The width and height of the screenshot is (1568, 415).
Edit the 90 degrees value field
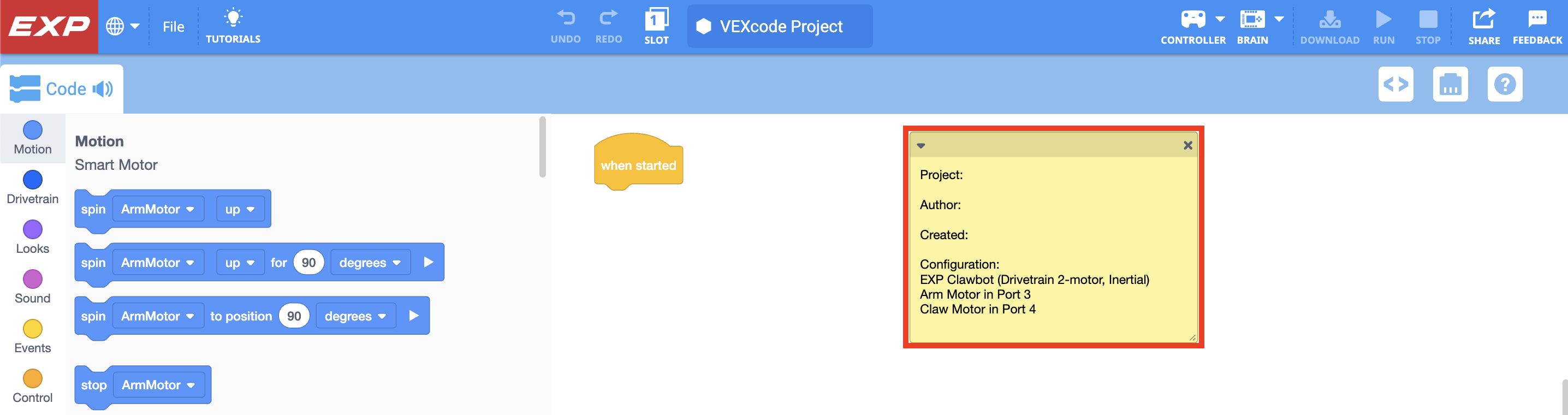(x=308, y=262)
